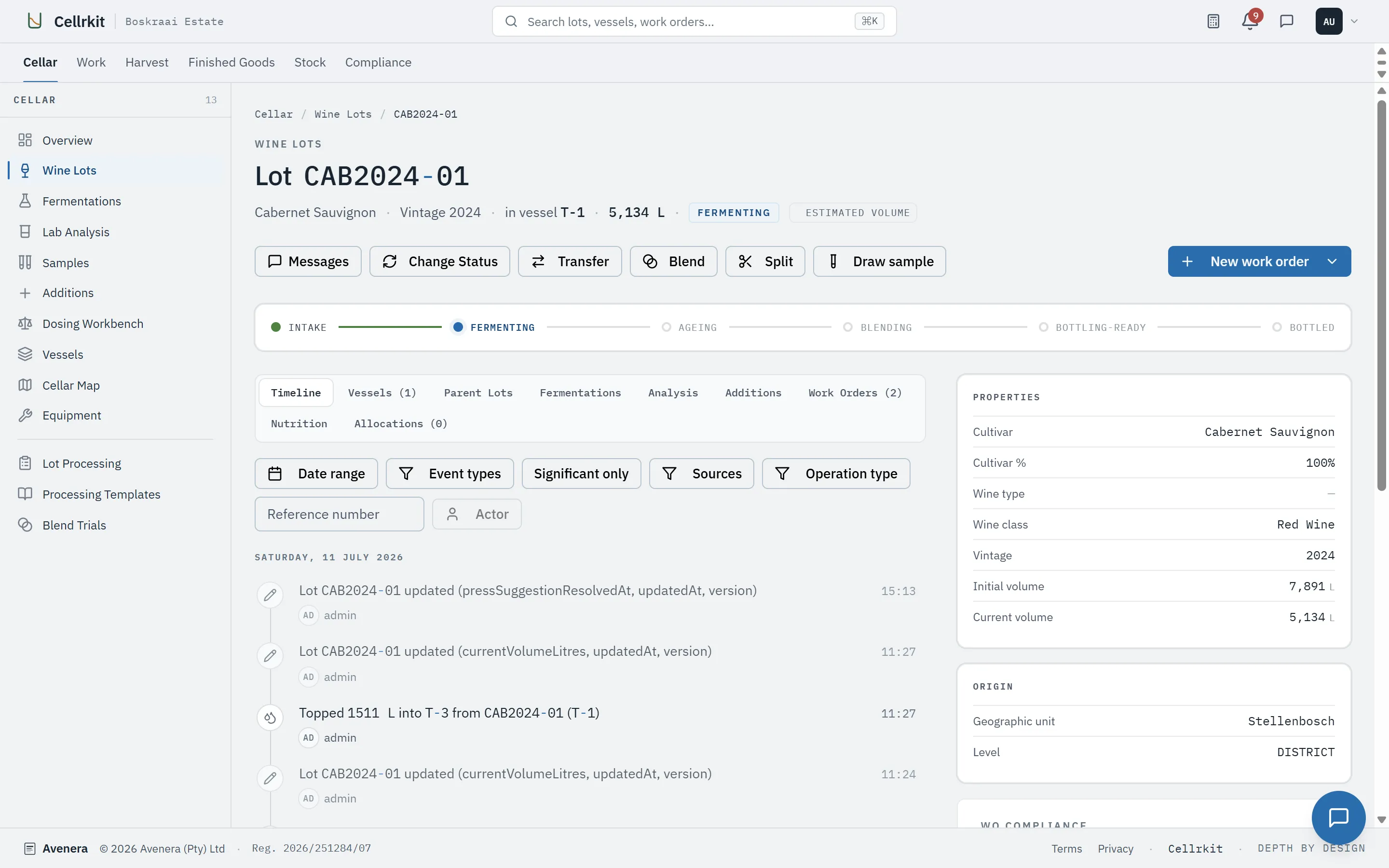Click Wine Lots breadcrumb link
Screen dimensions: 1389x868
click(x=342, y=114)
